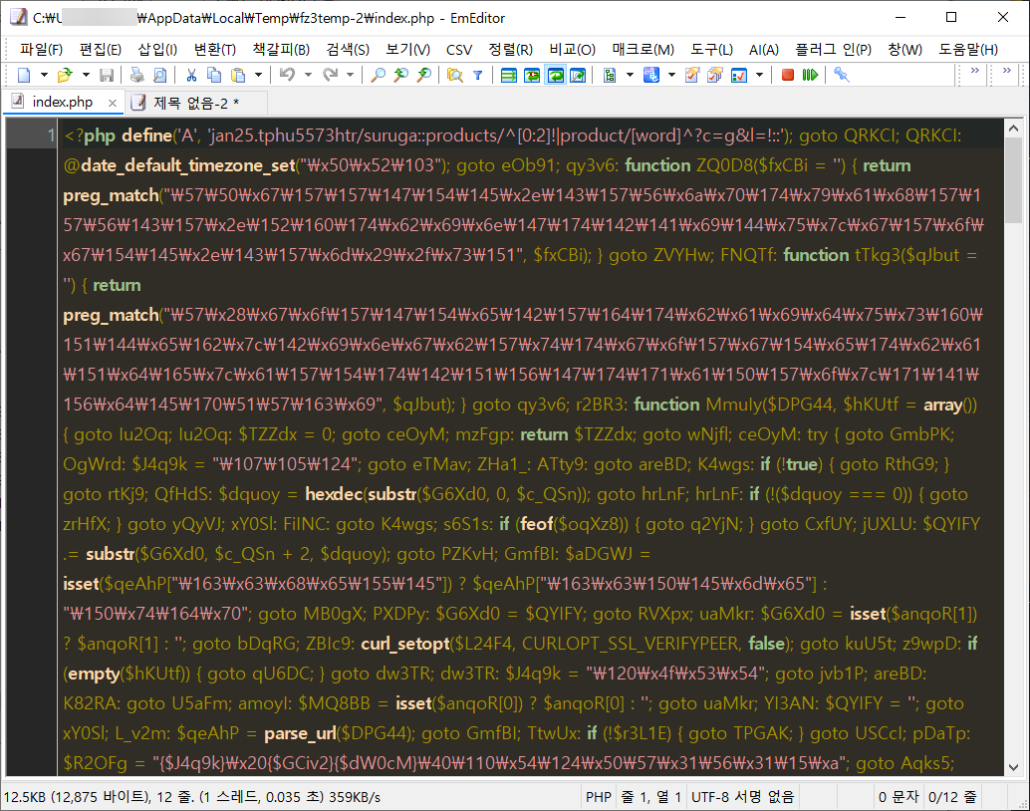The width and height of the screenshot is (1030, 811).
Task: Expand dropdown arrow beside customize checklist icon
Action: (x=759, y=75)
